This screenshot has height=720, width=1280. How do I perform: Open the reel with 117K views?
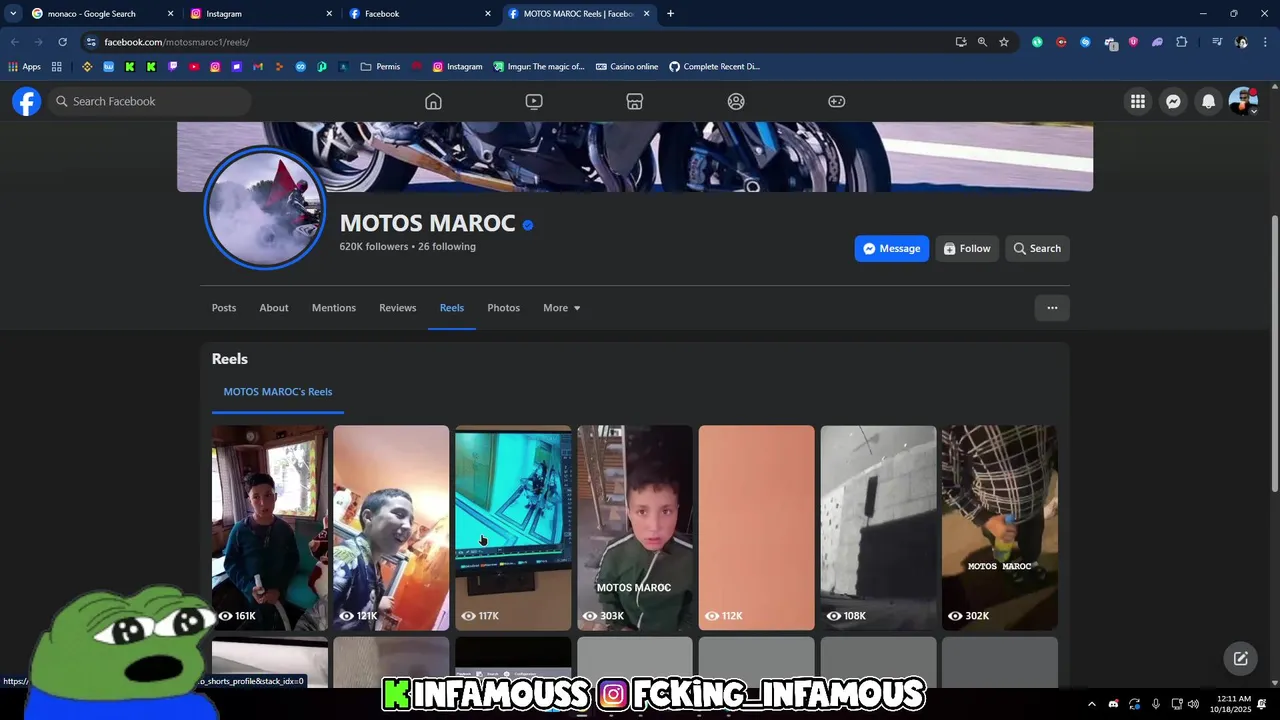pyautogui.click(x=513, y=528)
